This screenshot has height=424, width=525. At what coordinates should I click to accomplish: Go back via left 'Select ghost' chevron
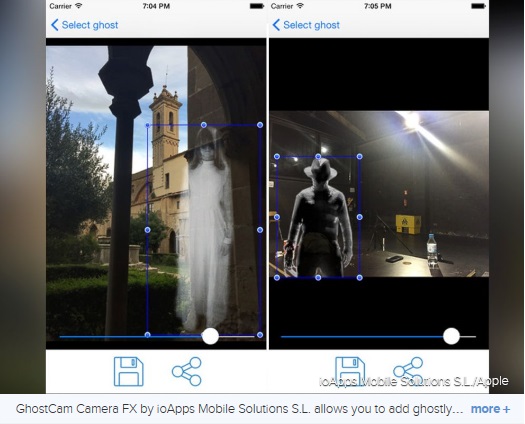coord(55,25)
